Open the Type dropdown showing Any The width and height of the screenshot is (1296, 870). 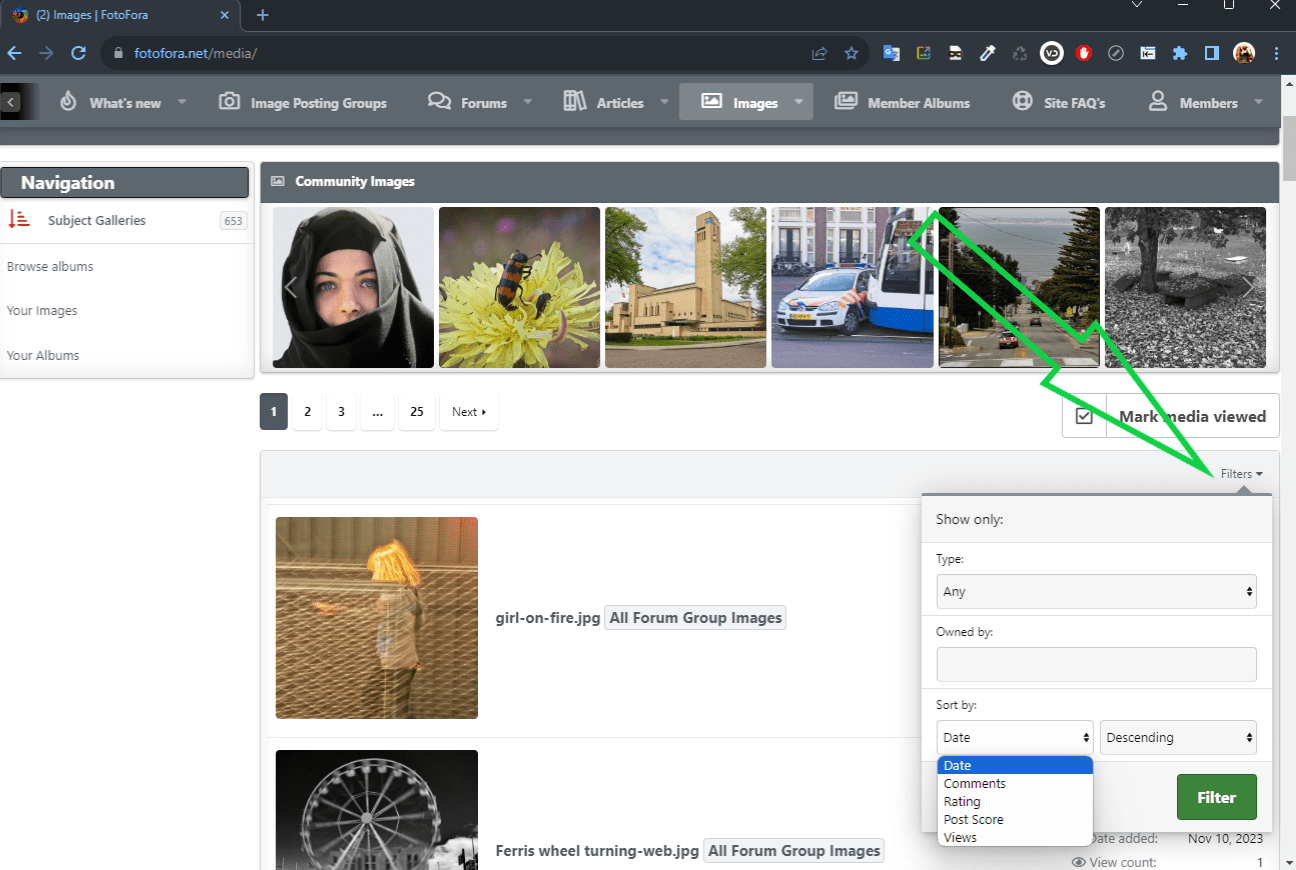click(x=1096, y=591)
